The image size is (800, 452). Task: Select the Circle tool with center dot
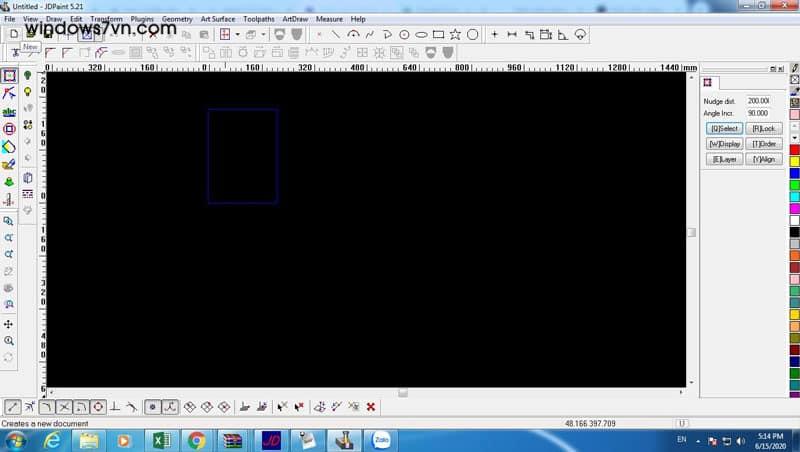404,35
